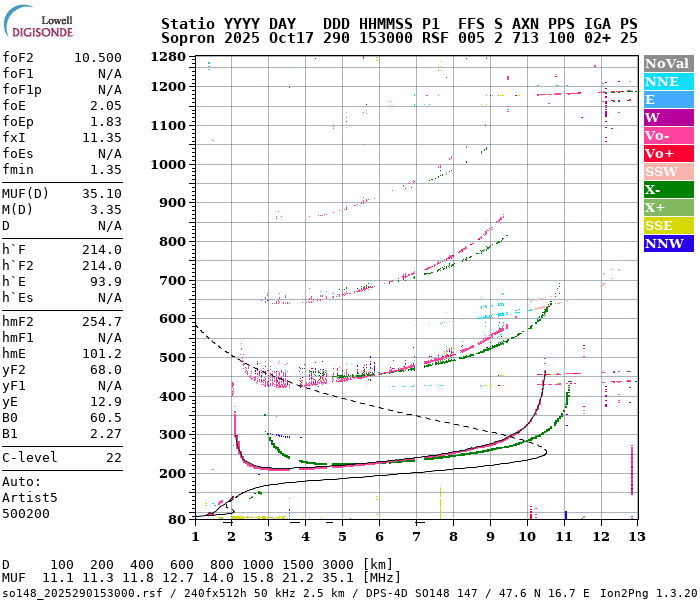This screenshot has width=700, height=600.
Task: Select the blue E legend entry
Action: 667,99
